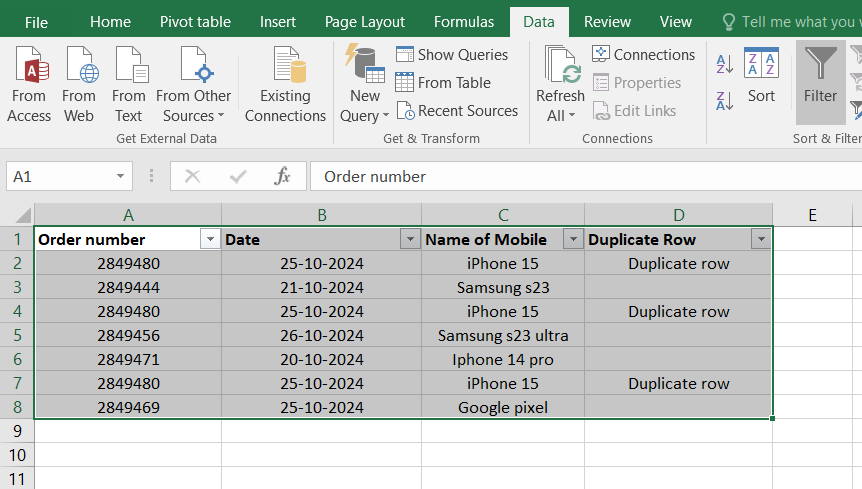
Task: Click Show Queries
Action: tap(452, 54)
